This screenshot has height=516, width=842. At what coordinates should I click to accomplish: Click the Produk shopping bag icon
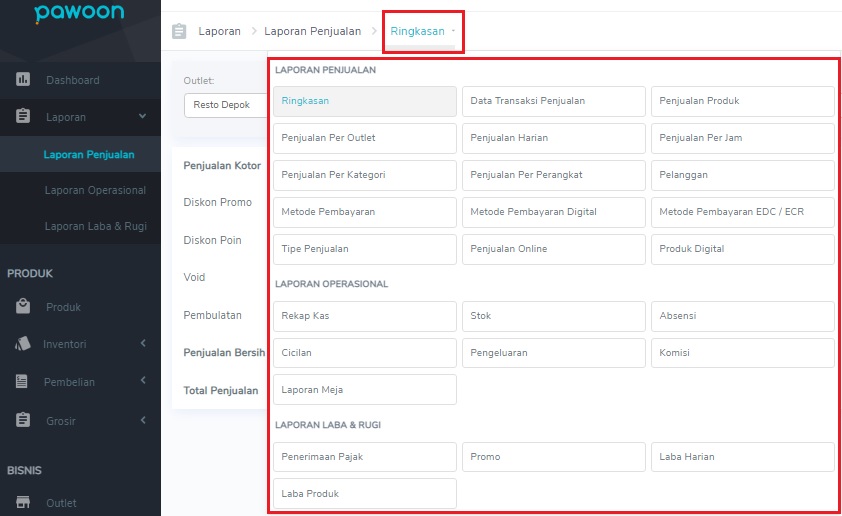[23, 306]
